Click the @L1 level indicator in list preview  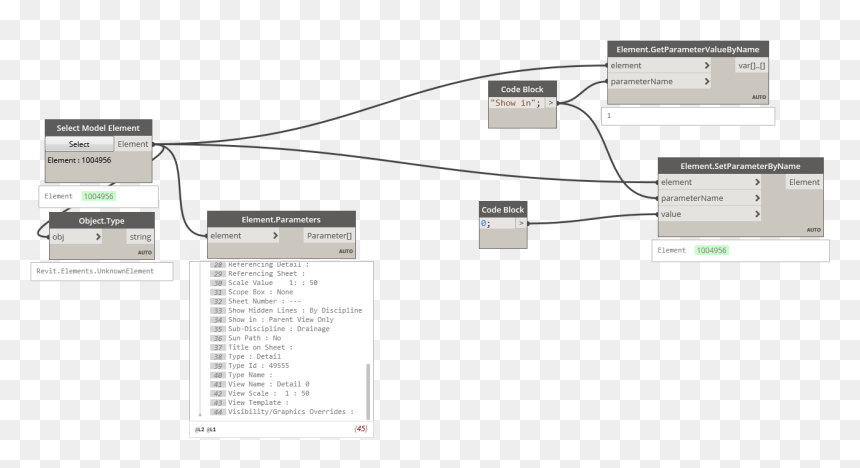tap(211, 430)
